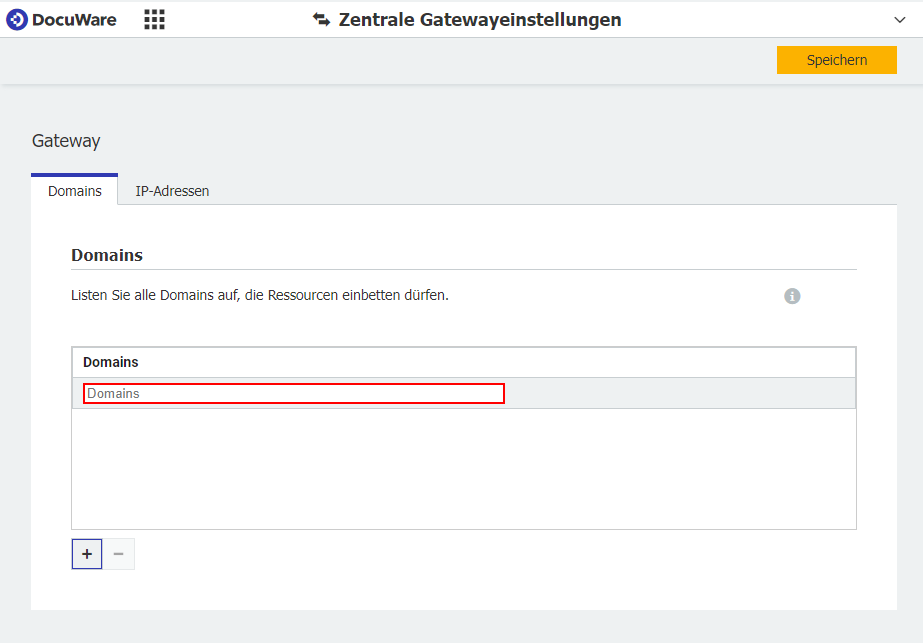Click the red-outlined Domains entry row
923x643 pixels.
[293, 393]
